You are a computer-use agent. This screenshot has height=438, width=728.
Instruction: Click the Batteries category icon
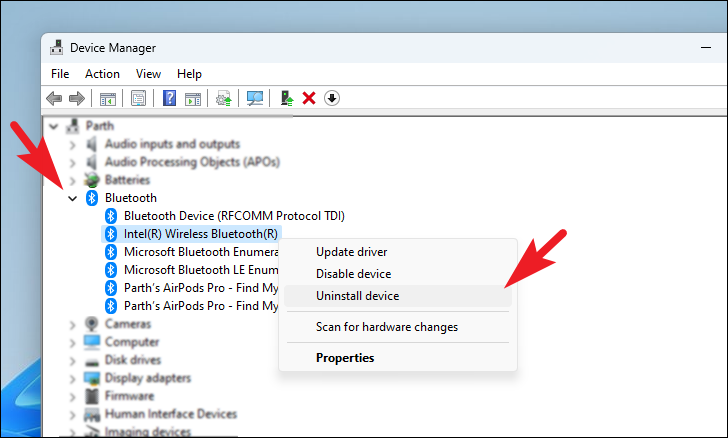92,180
